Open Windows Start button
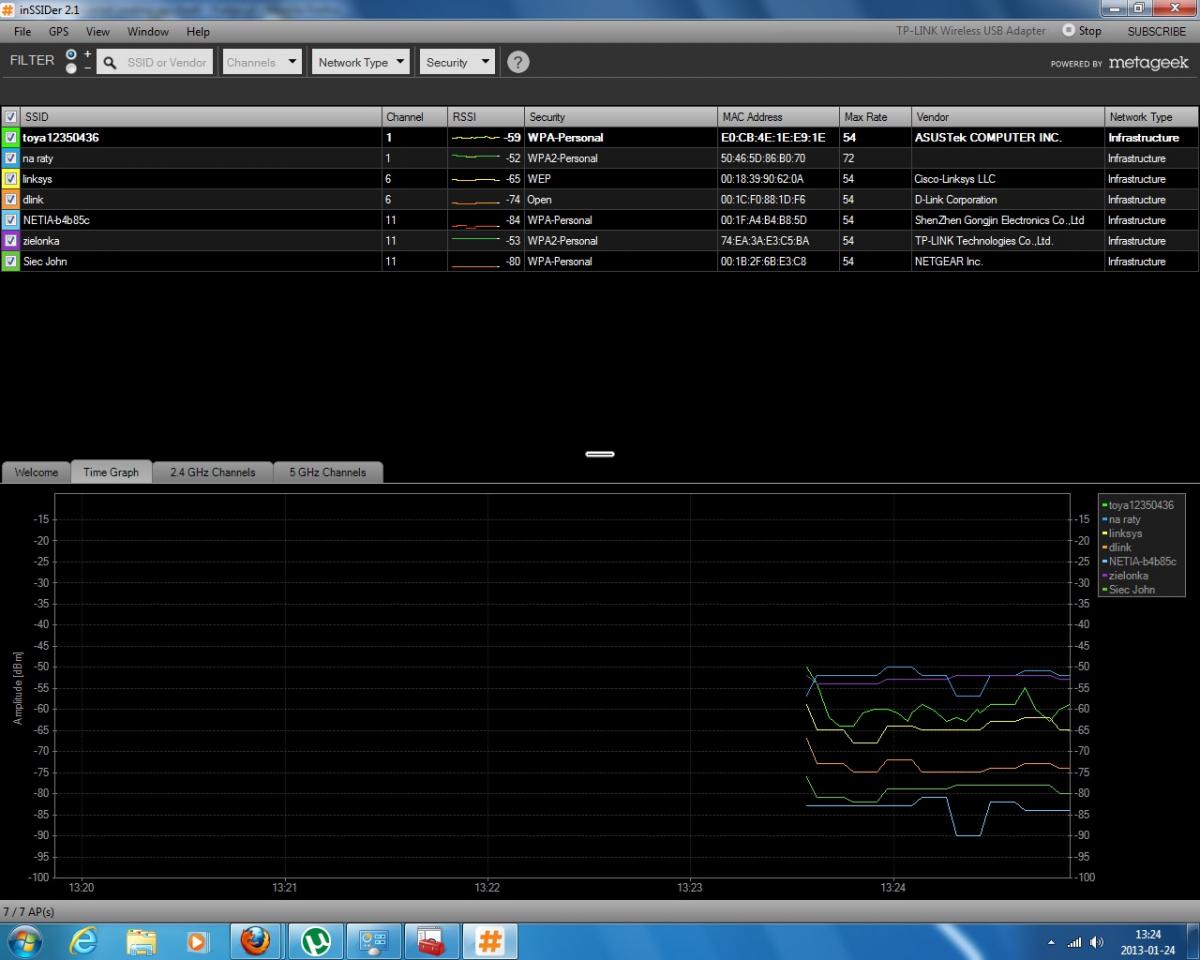The height and width of the screenshot is (960, 1200). click(x=25, y=941)
